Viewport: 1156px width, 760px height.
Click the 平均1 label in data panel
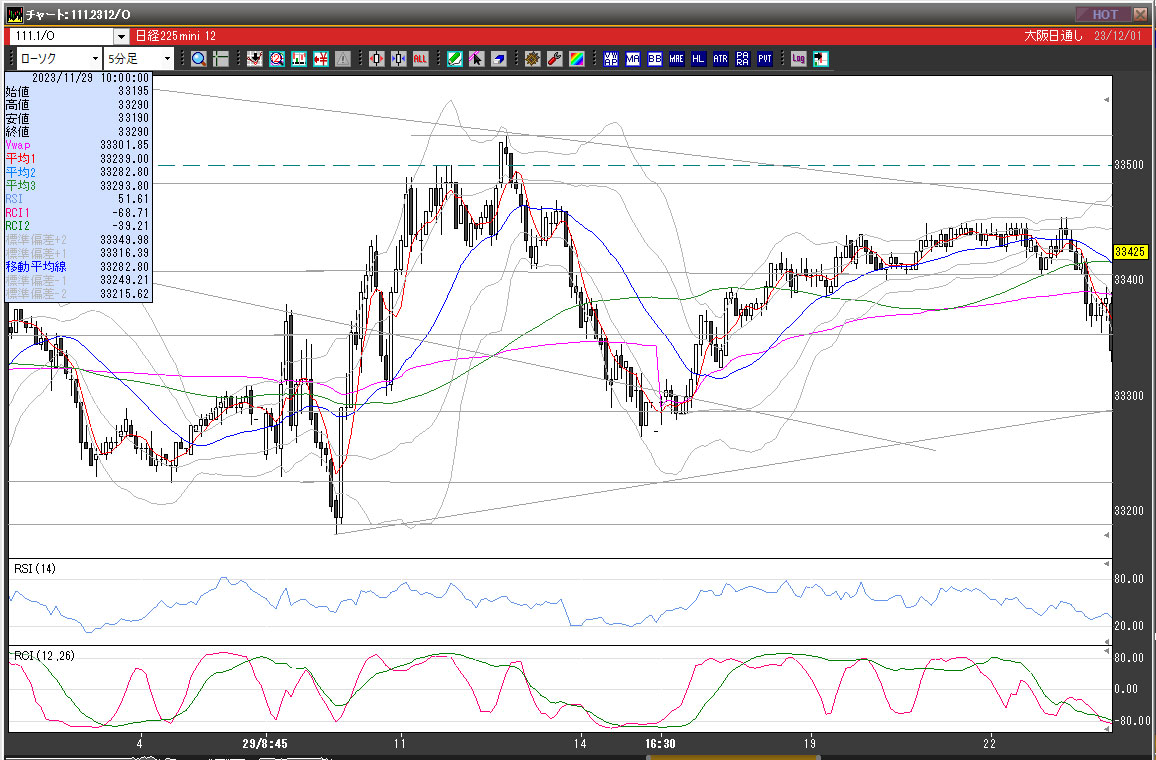point(21,158)
